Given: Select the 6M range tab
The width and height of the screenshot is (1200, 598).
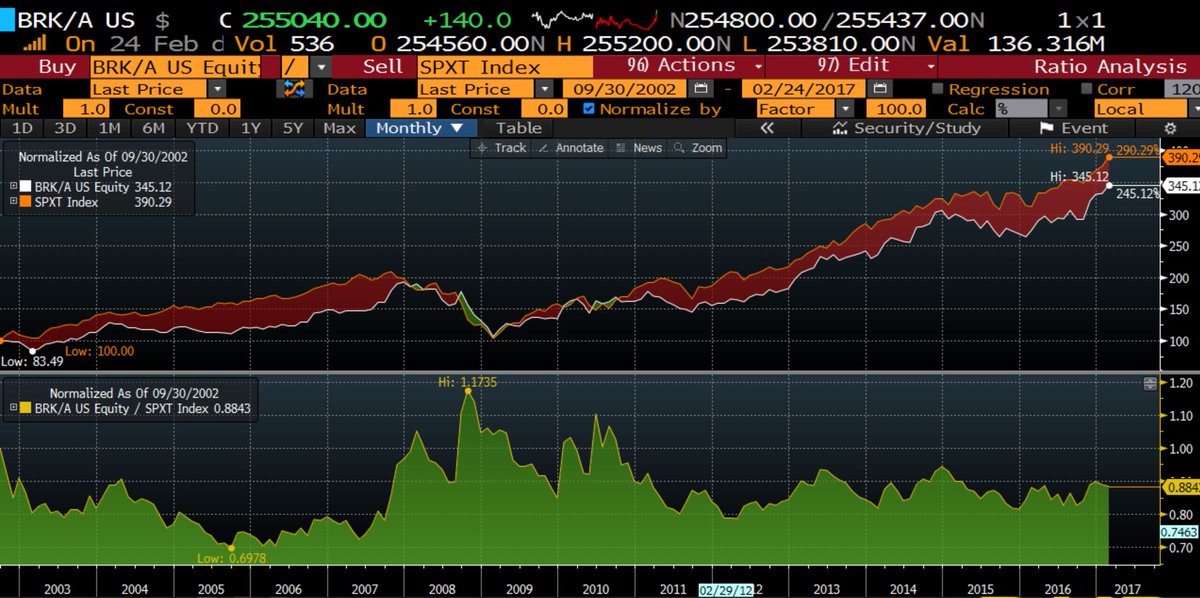Looking at the screenshot, I should [x=154, y=128].
